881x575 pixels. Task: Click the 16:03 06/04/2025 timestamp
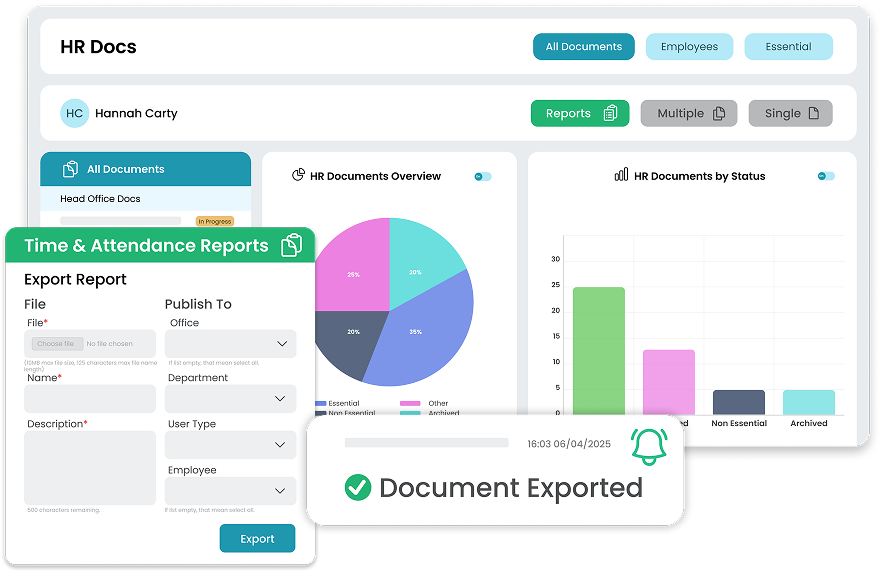569,444
